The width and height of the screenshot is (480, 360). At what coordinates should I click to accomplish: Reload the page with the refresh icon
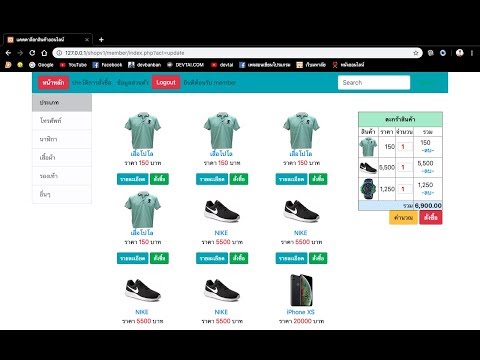point(32,53)
